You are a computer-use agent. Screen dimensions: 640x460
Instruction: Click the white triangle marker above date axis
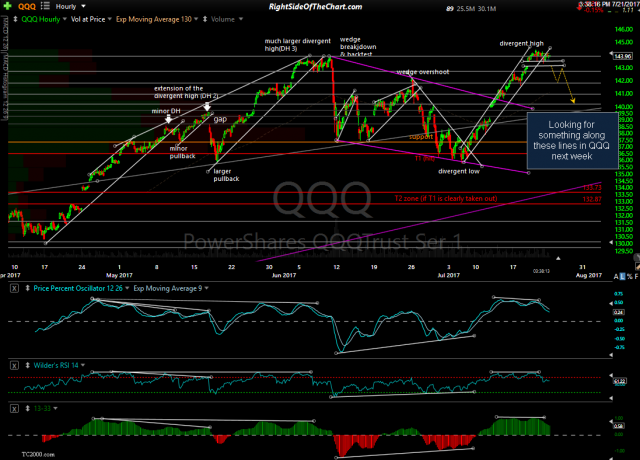point(558,258)
